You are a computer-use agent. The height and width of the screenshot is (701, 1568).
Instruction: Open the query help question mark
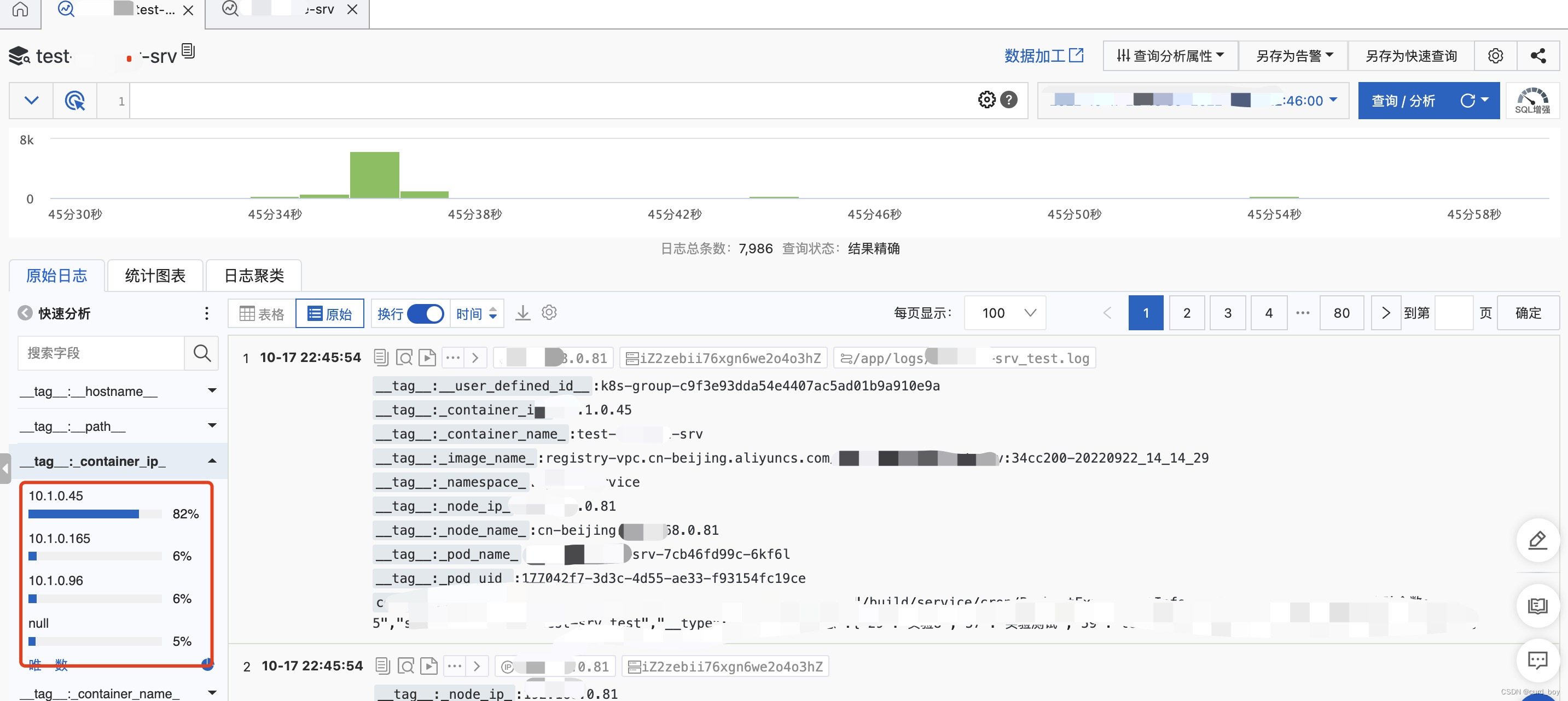click(1009, 100)
